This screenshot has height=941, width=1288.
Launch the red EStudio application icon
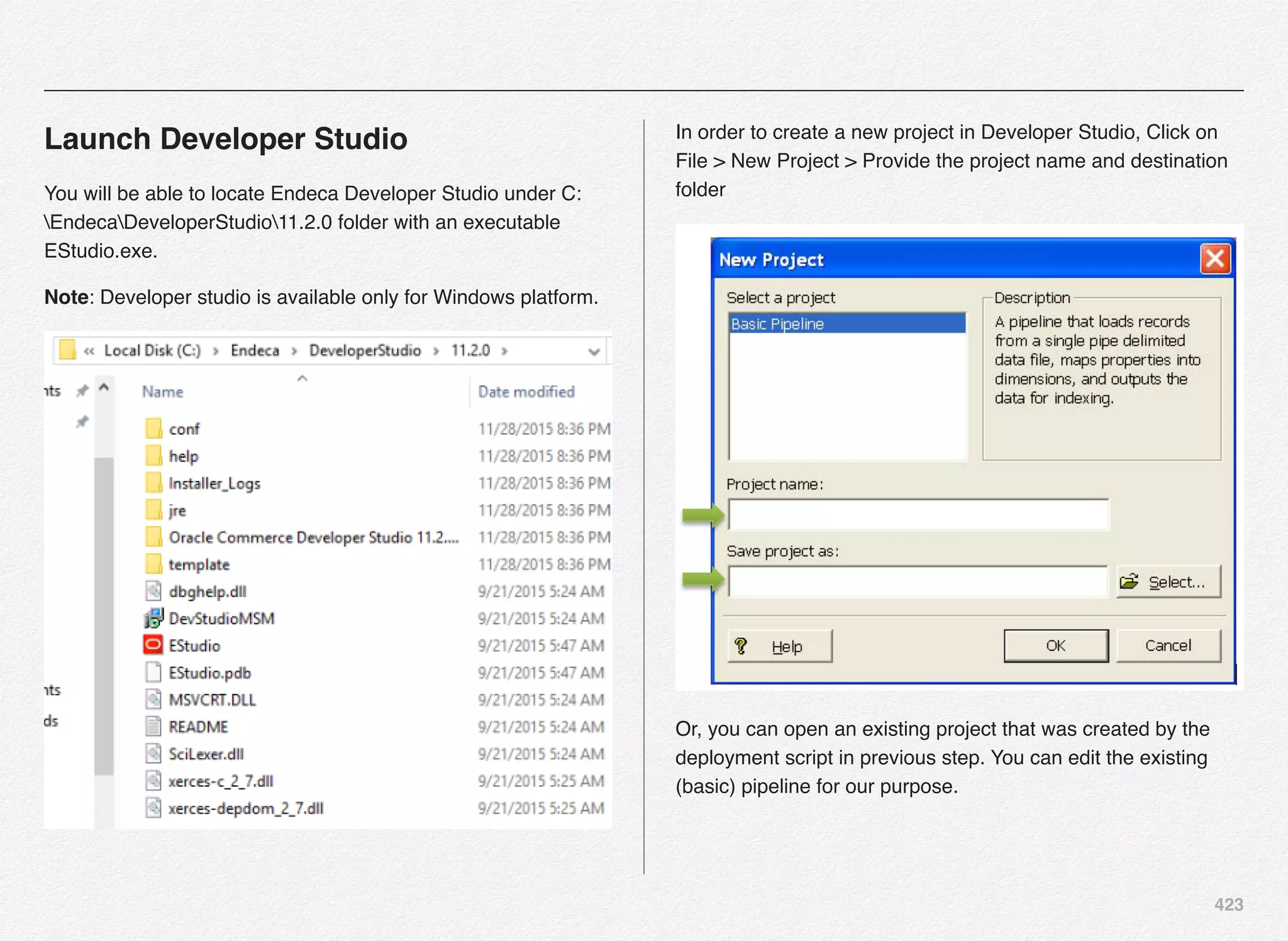(153, 645)
